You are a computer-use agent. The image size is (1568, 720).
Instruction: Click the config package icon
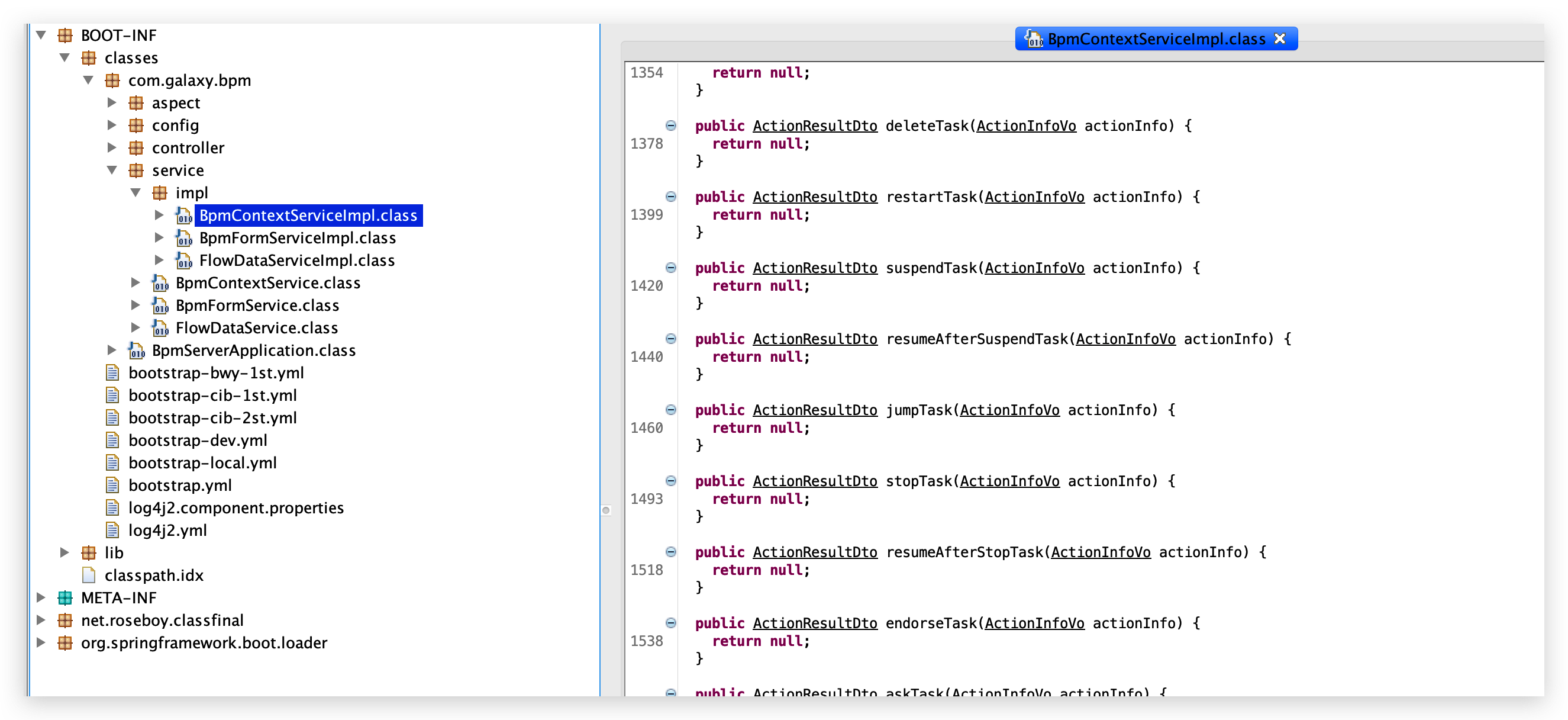(136, 126)
